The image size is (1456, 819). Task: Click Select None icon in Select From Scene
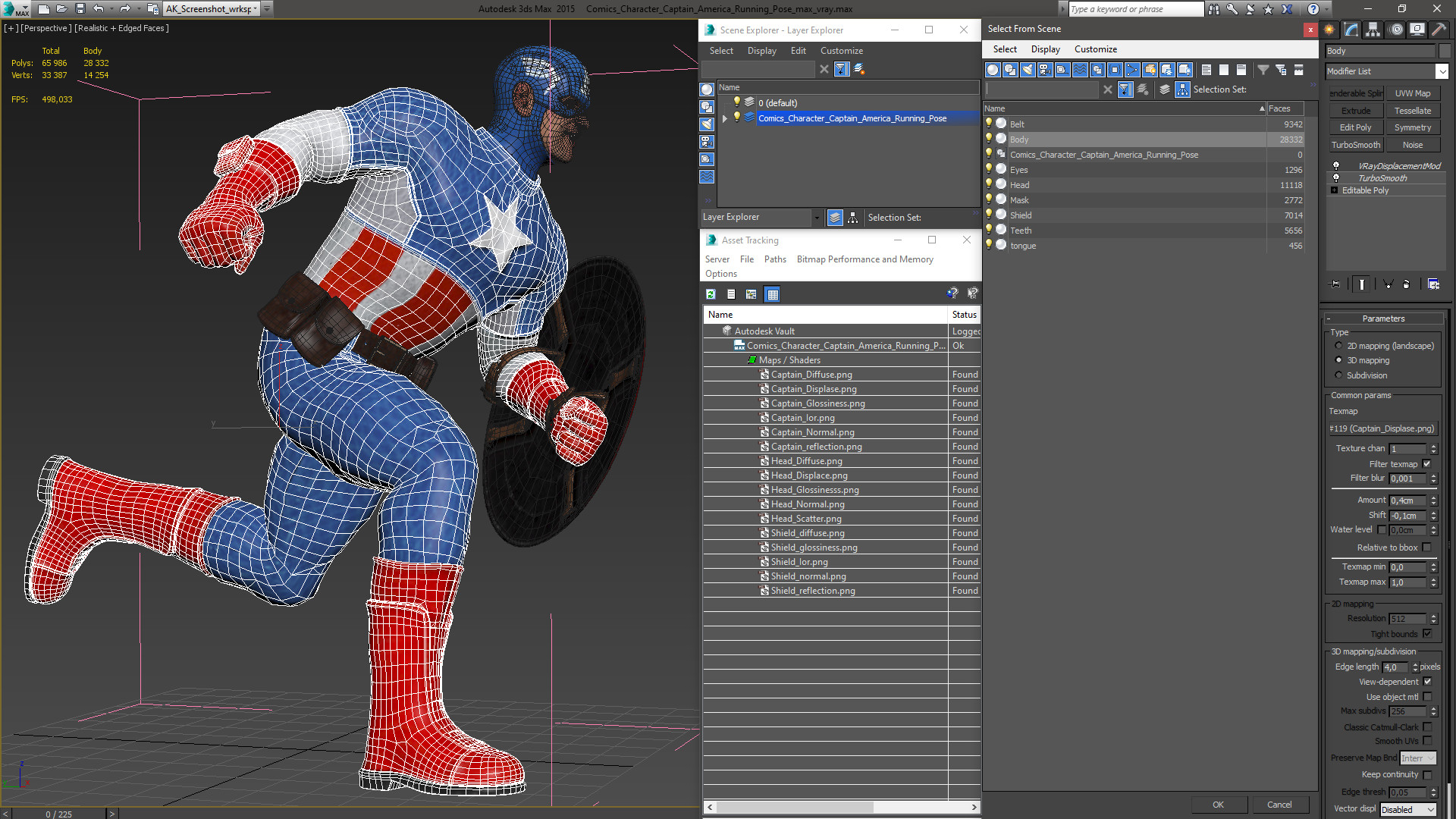click(1224, 70)
